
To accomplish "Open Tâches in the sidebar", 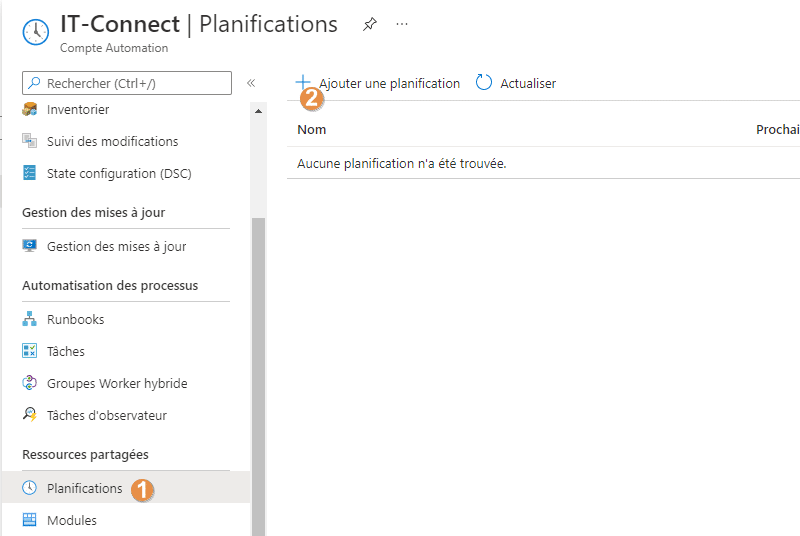I will click(66, 351).
